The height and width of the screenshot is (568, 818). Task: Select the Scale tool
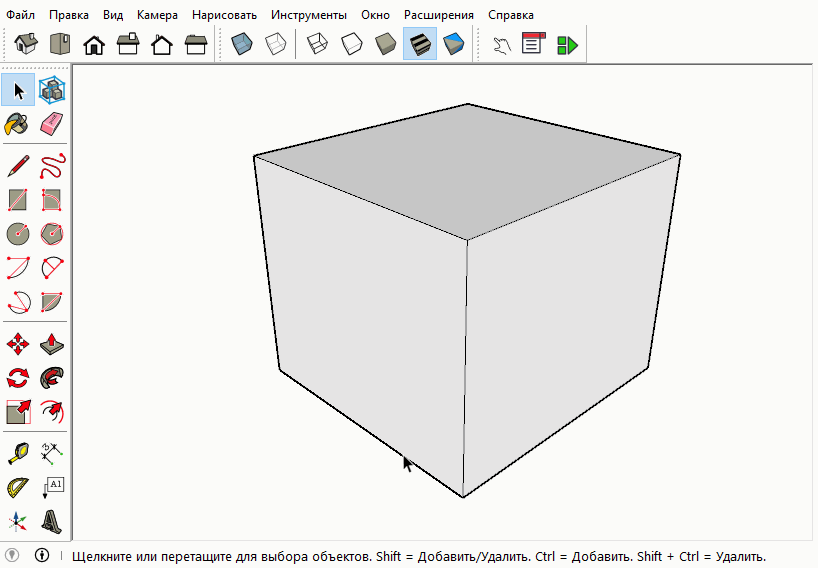point(18,412)
